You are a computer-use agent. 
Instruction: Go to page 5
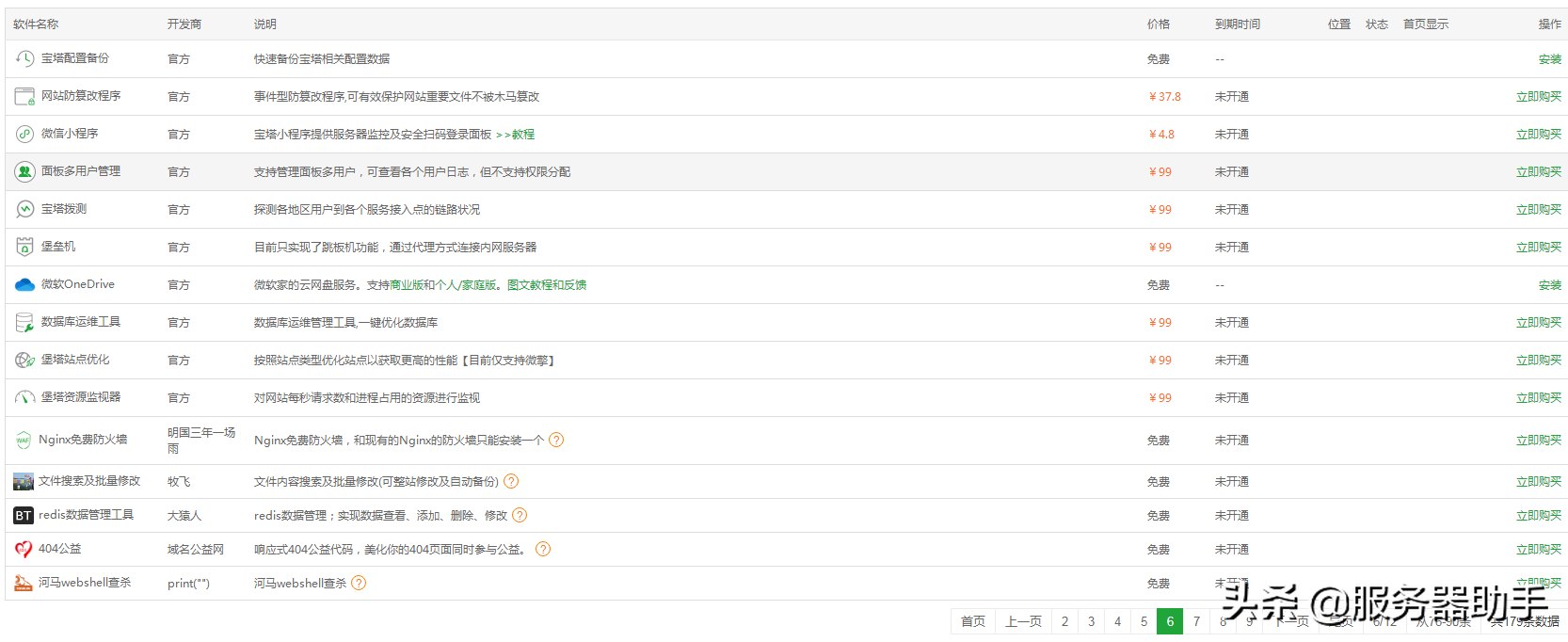click(x=1144, y=621)
